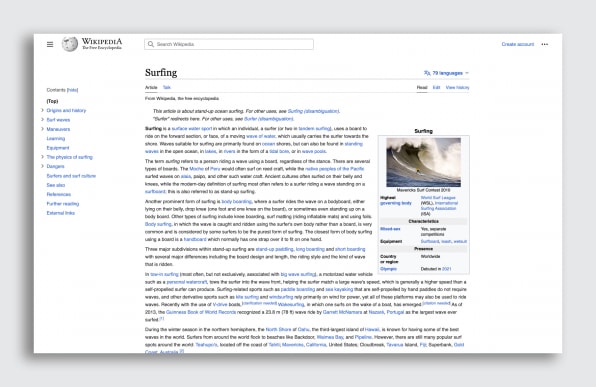Image resolution: width=596 pixels, height=387 pixels.
Task: Expand the Dangers contents entry
Action: pyautogui.click(x=42, y=166)
